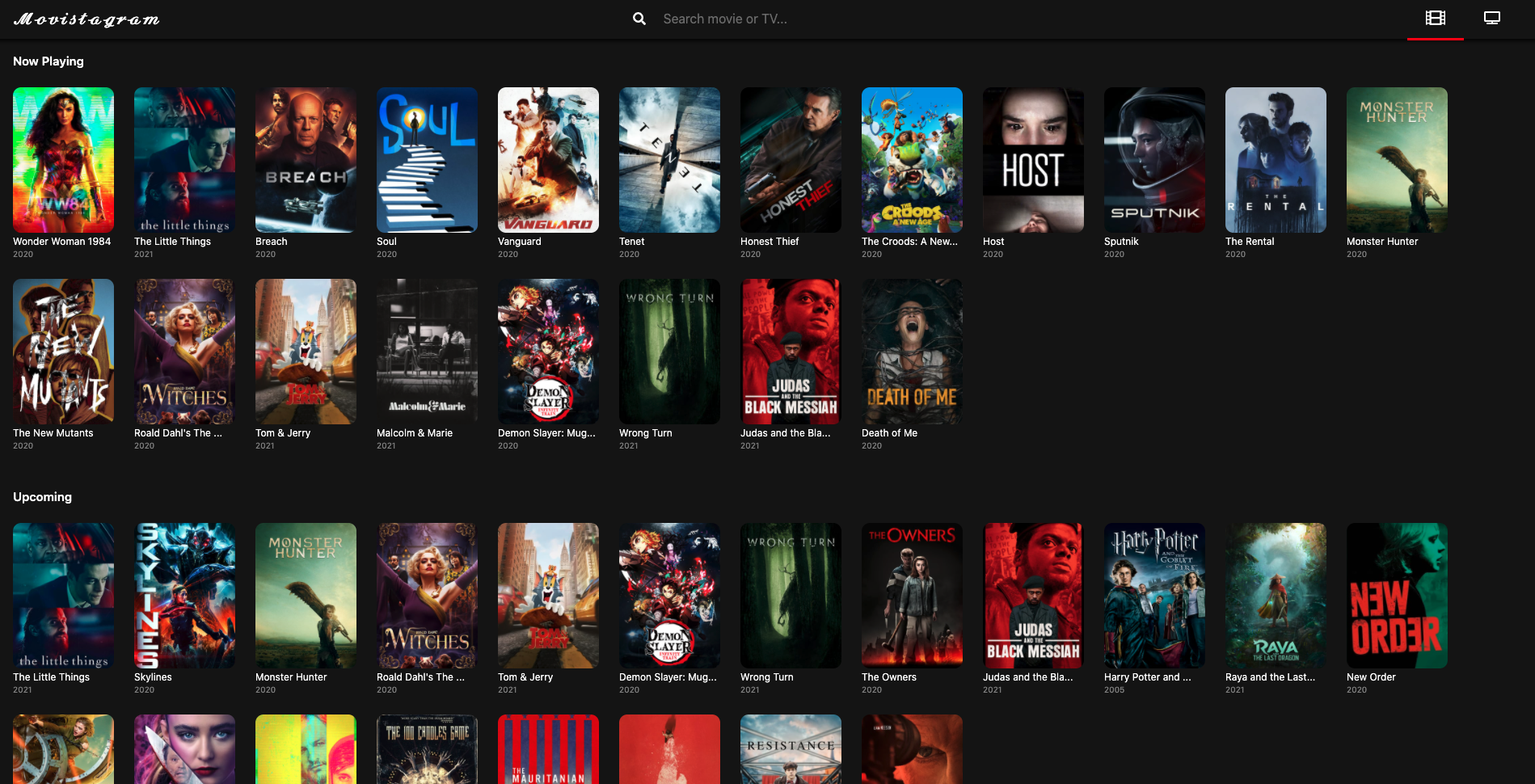
Task: Select the Host movie poster
Action: point(1033,160)
